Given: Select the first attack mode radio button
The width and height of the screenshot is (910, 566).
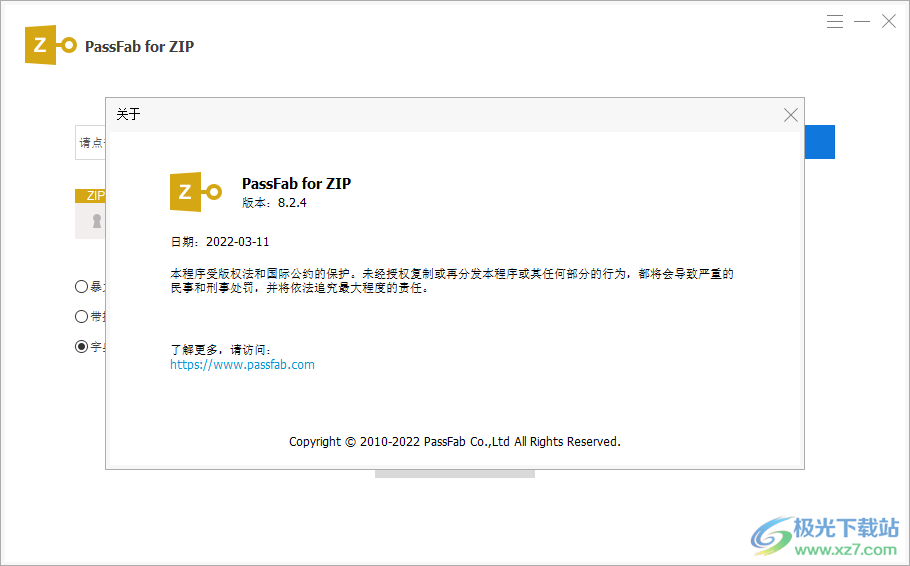Looking at the screenshot, I should click(81, 286).
